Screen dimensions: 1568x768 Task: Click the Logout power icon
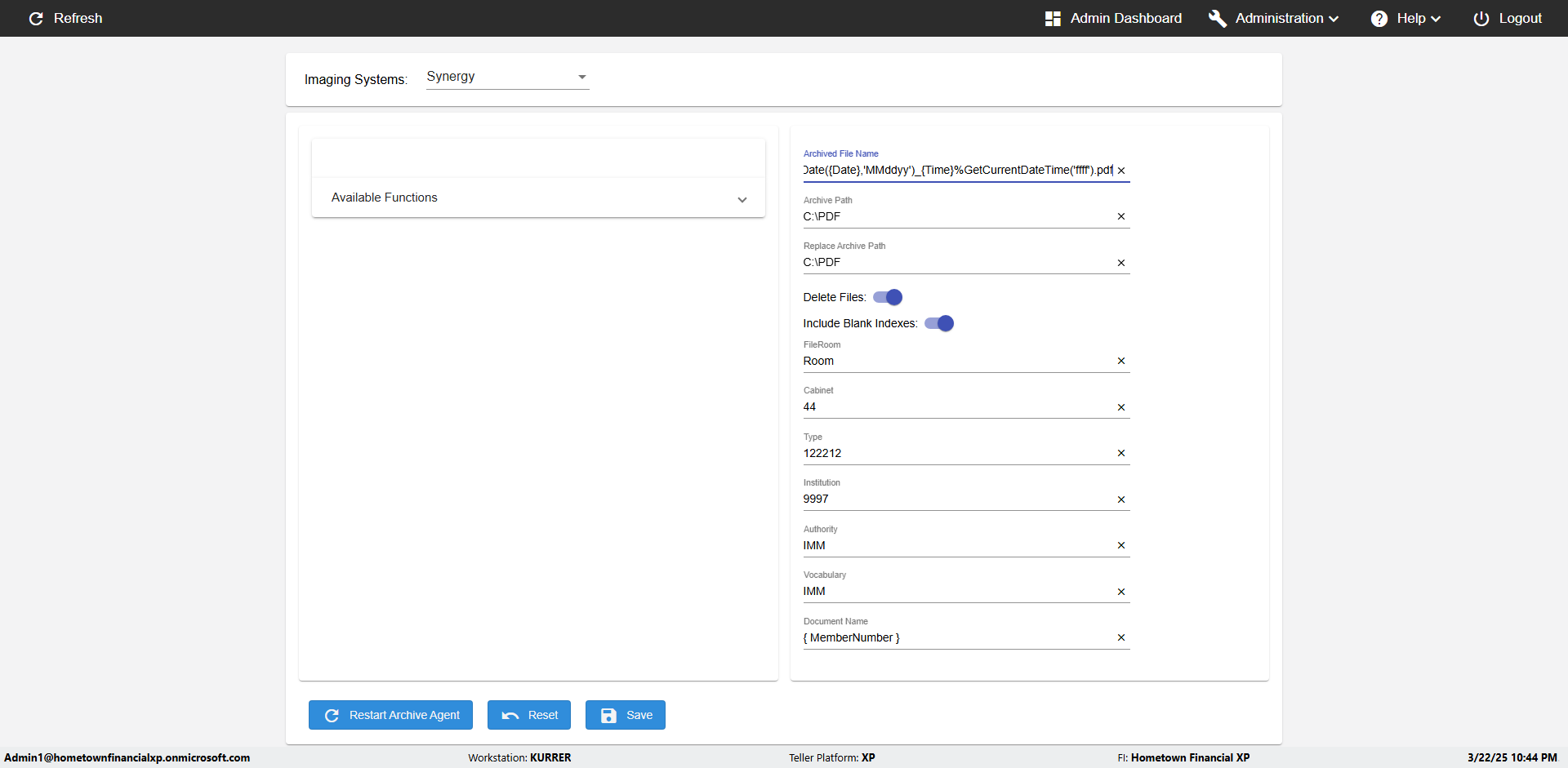pos(1481,19)
